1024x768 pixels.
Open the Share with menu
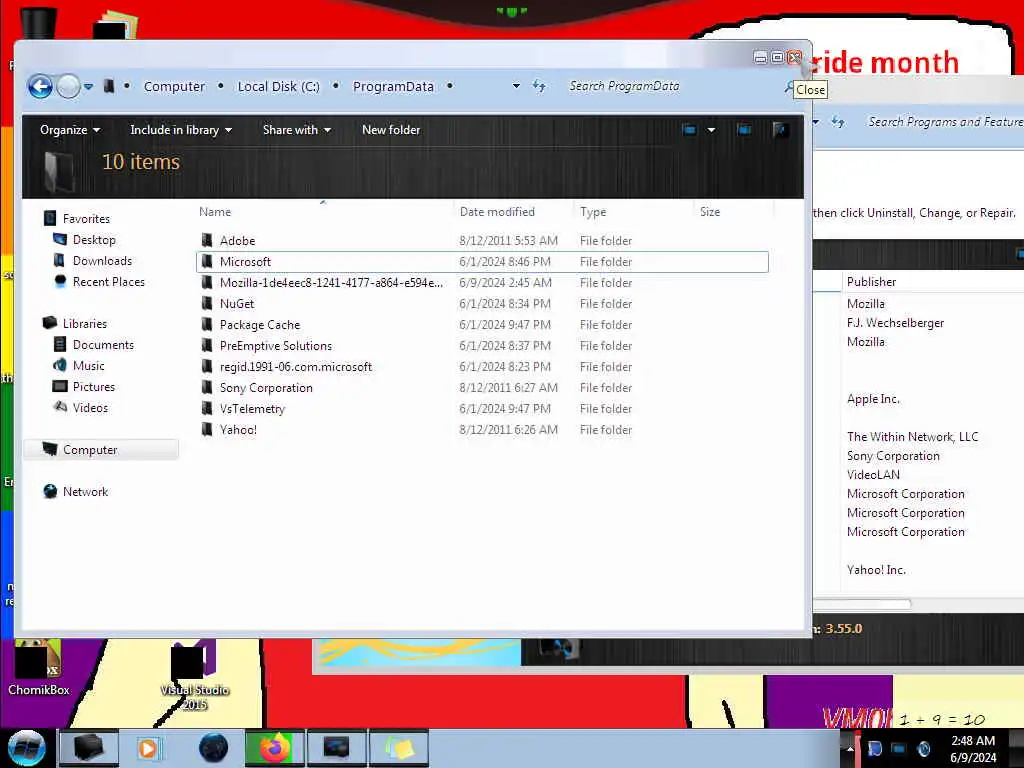pyautogui.click(x=296, y=130)
